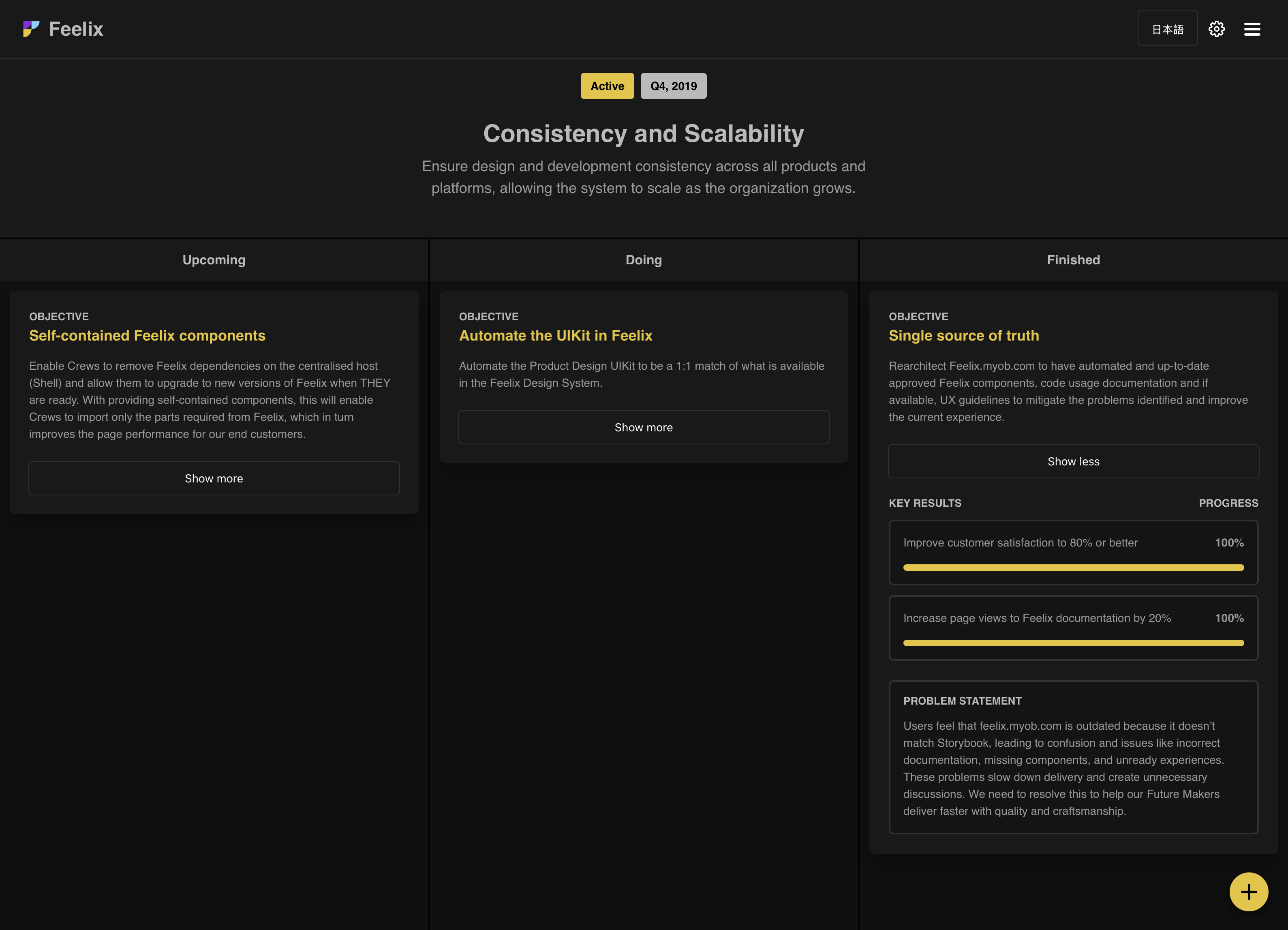This screenshot has width=1288, height=930.
Task: Open 'Automate the UIKit in Feelix' title
Action: point(555,336)
